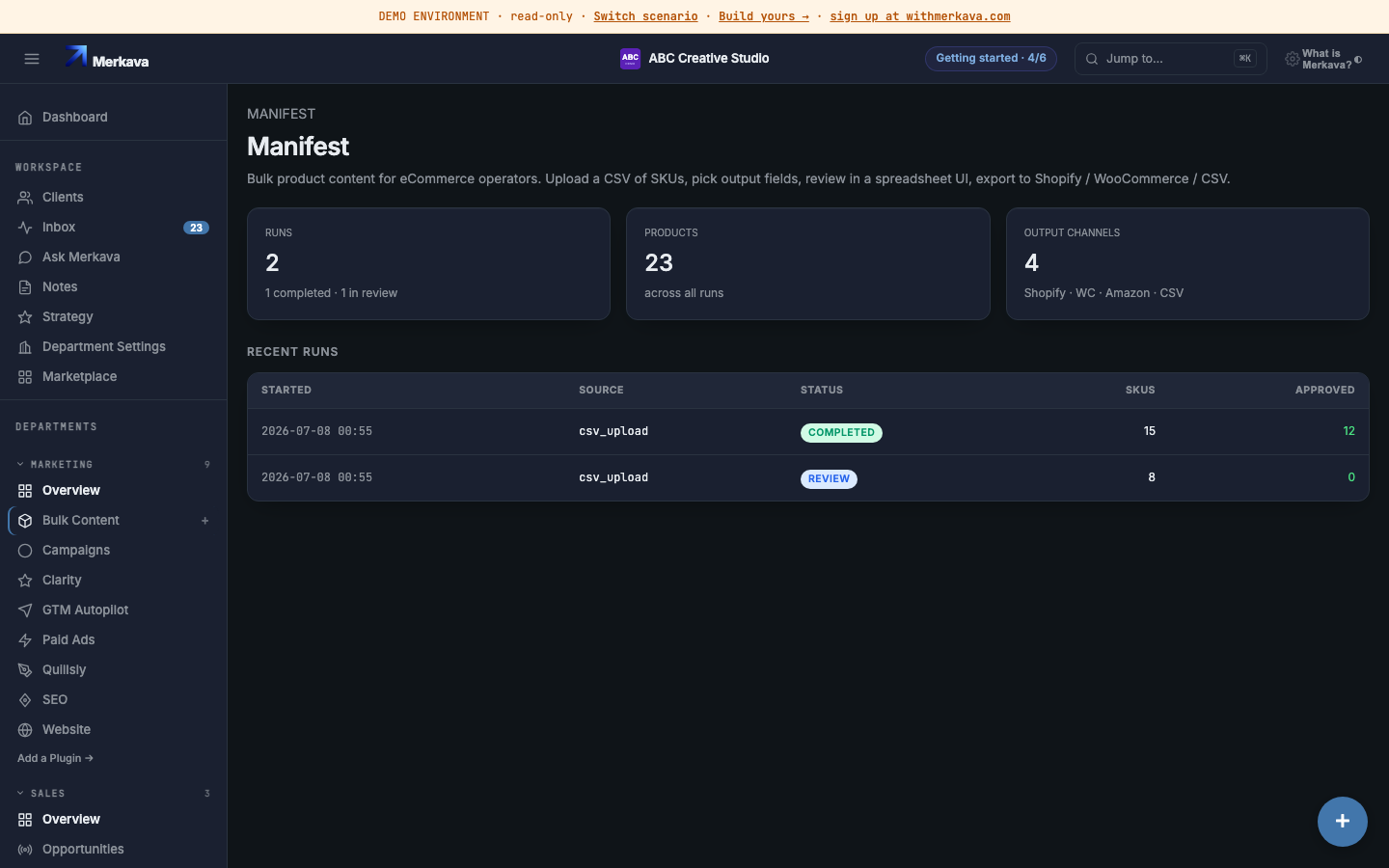This screenshot has height=868, width=1389.
Task: Click the What is Merkava? link
Action: pos(1326,60)
